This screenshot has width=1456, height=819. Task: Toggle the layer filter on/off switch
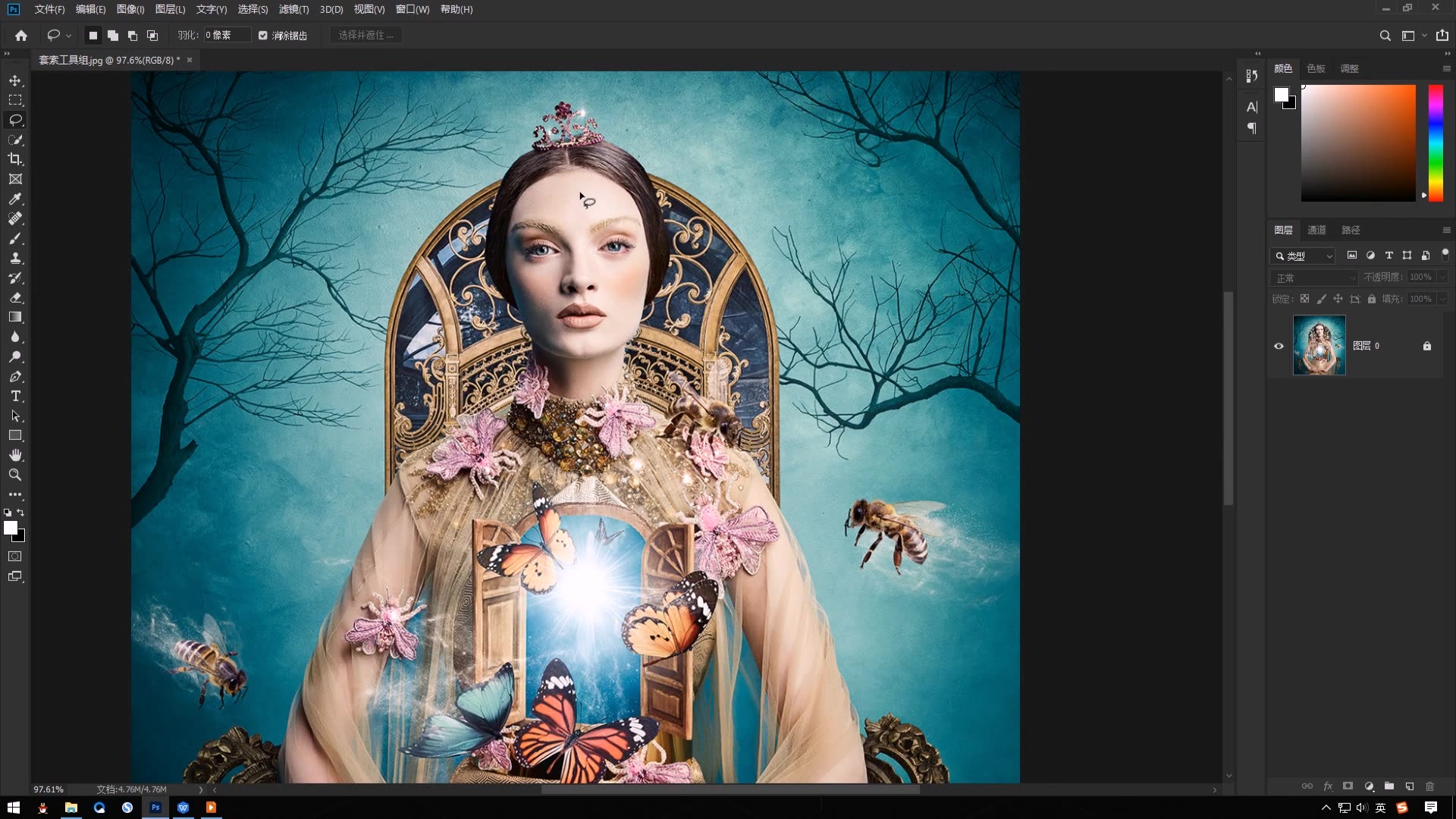coord(1445,254)
